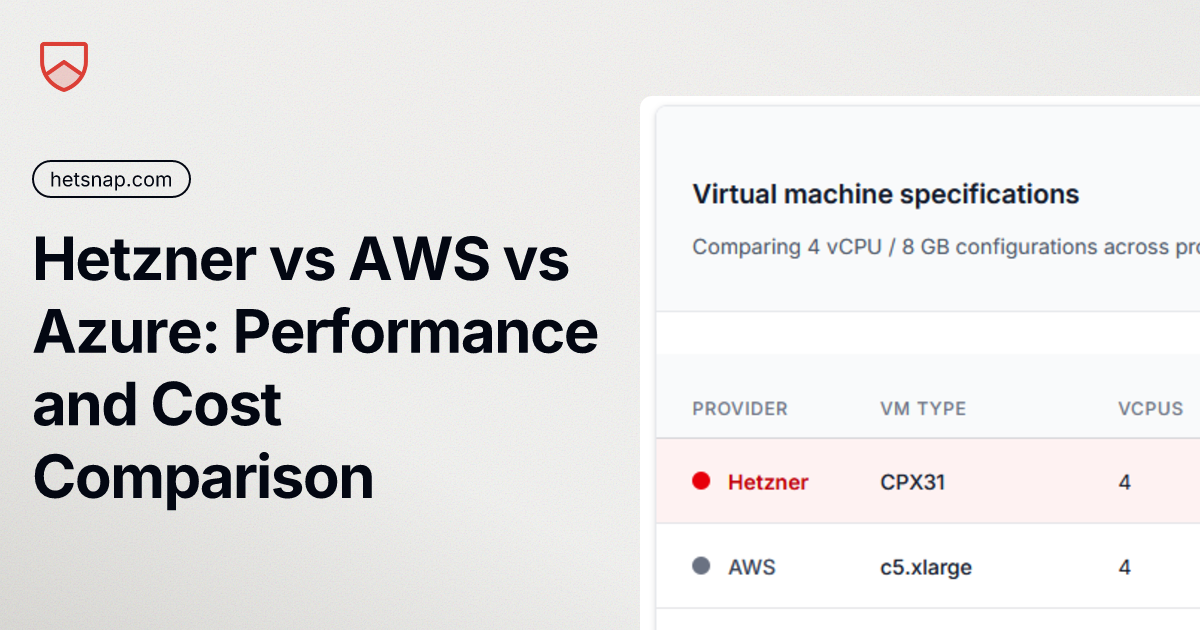Sort by the VM TYPE column header
Image resolution: width=1200 pixels, height=630 pixels.
click(922, 408)
